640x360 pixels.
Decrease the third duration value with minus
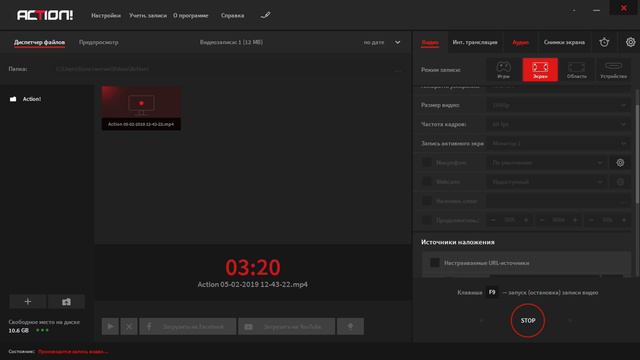pos(591,220)
